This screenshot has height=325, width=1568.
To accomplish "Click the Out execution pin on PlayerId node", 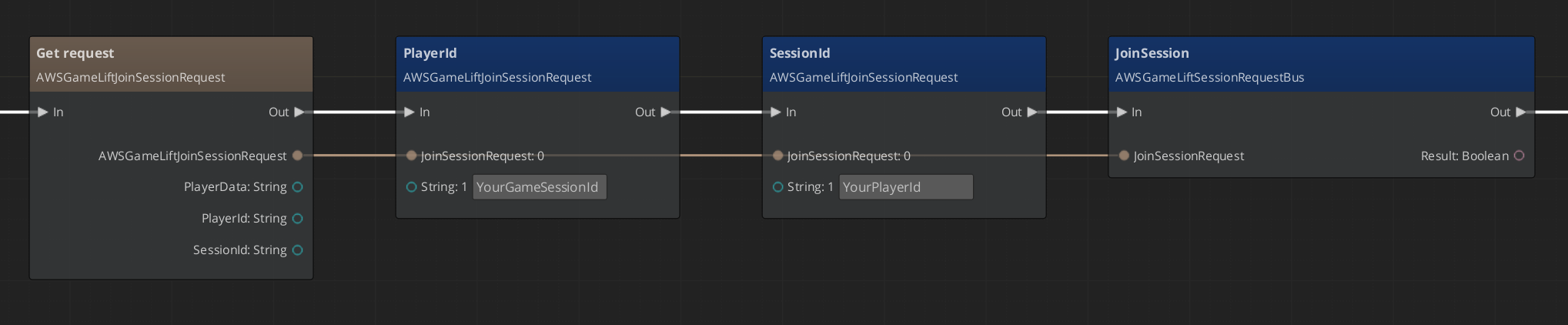I will 666,112.
